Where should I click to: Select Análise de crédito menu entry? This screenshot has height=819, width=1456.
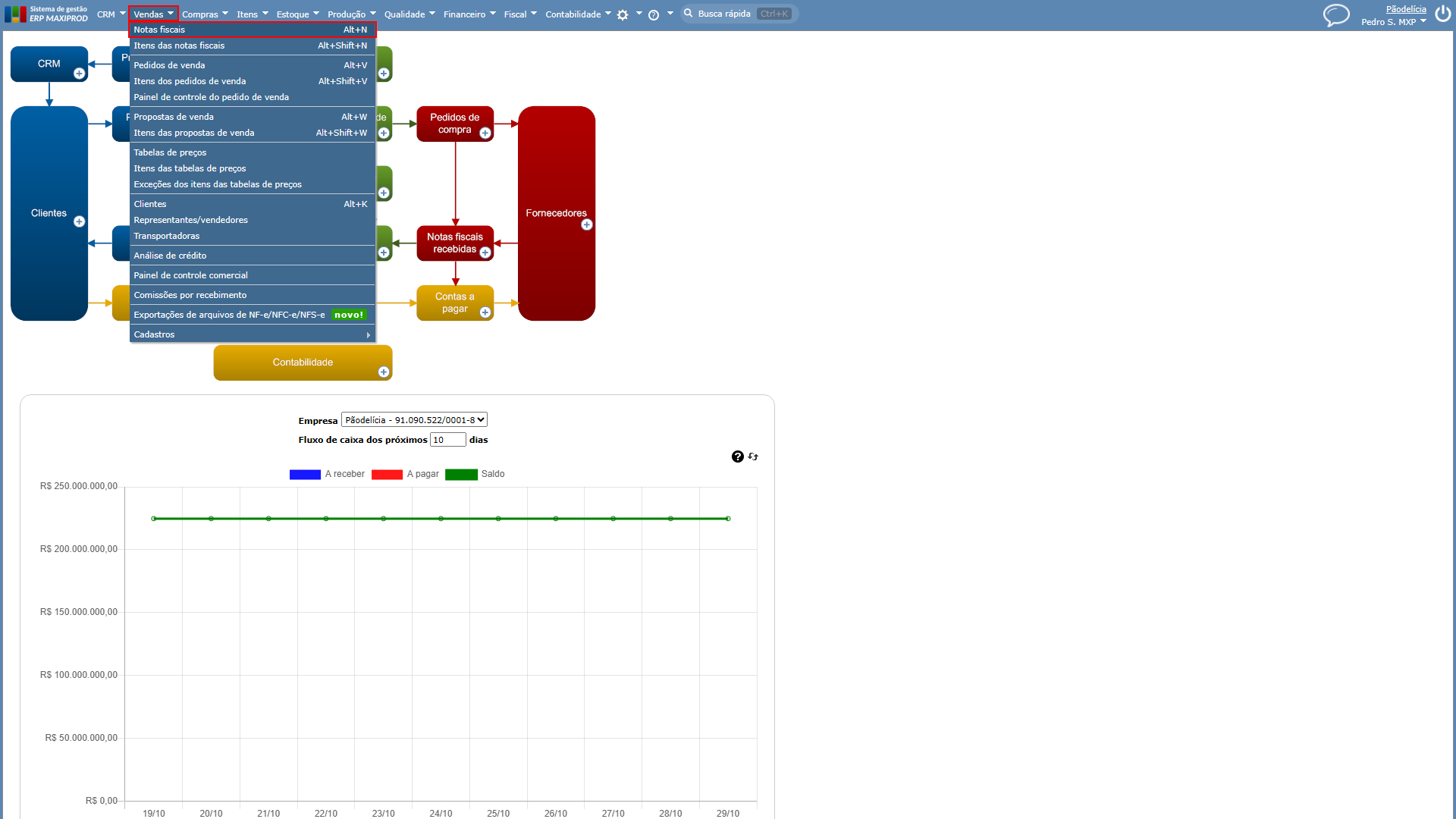253,256
